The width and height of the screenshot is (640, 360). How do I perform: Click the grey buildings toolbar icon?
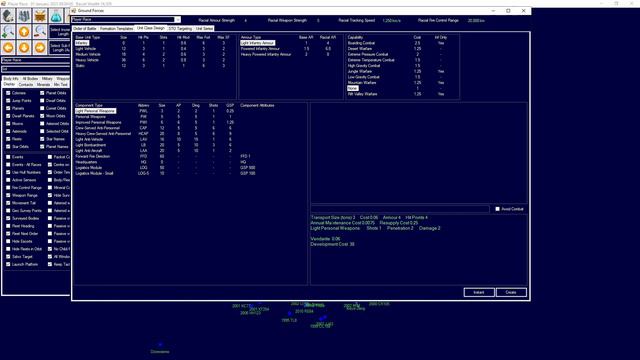pyautogui.click(x=24, y=16)
